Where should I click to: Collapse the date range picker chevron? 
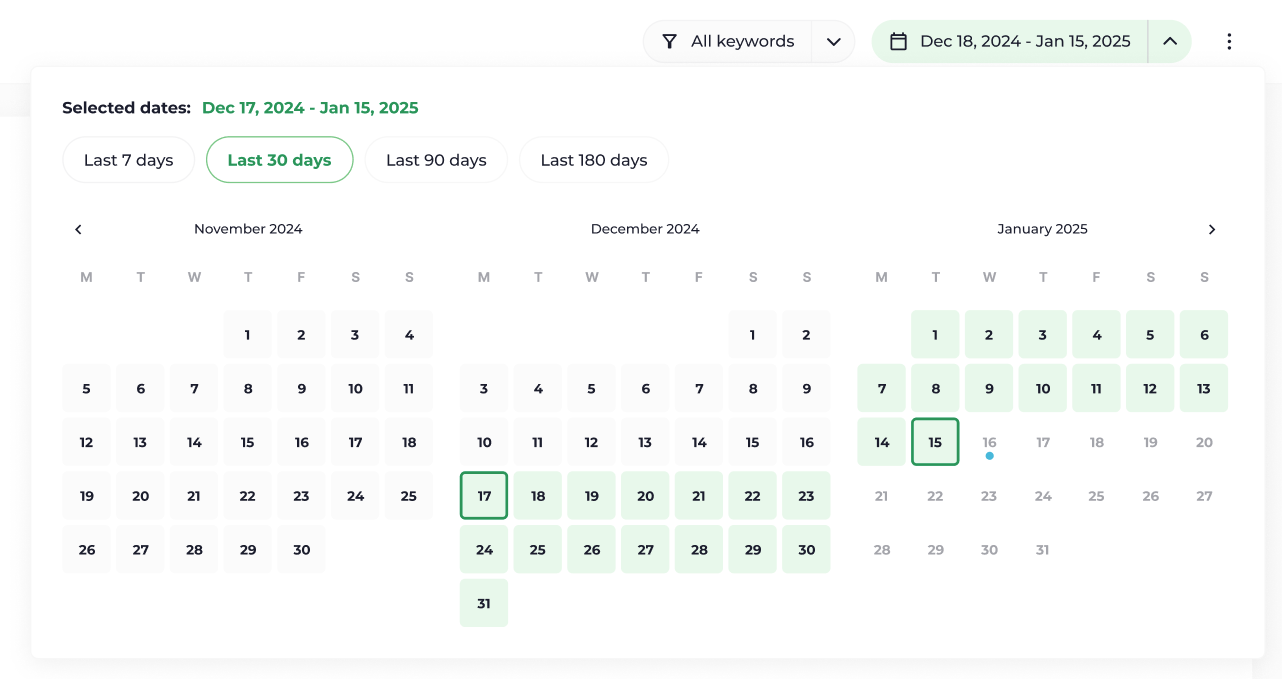pos(1170,41)
